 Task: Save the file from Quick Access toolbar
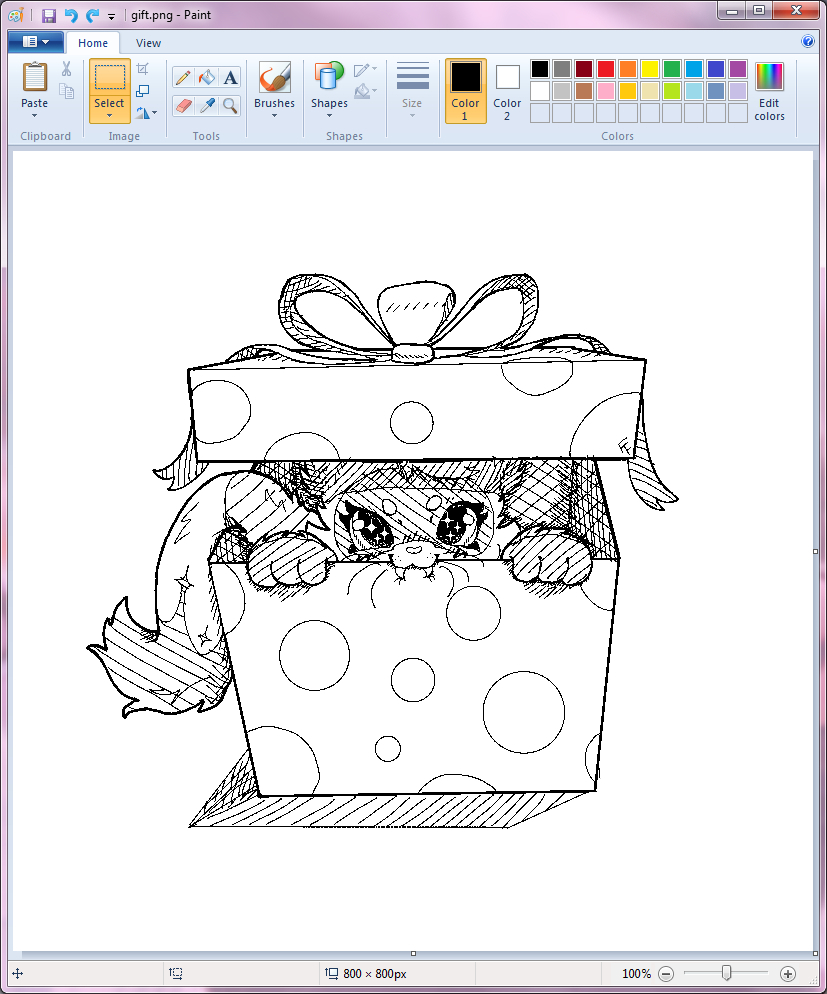(x=48, y=15)
